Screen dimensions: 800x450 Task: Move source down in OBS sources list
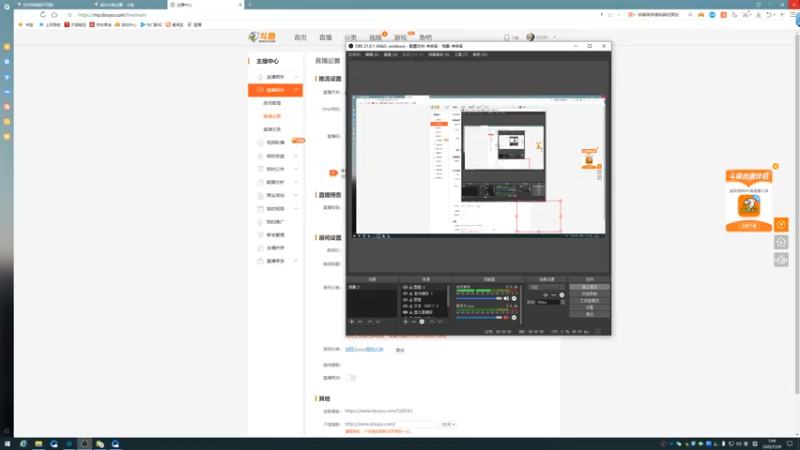coord(440,322)
